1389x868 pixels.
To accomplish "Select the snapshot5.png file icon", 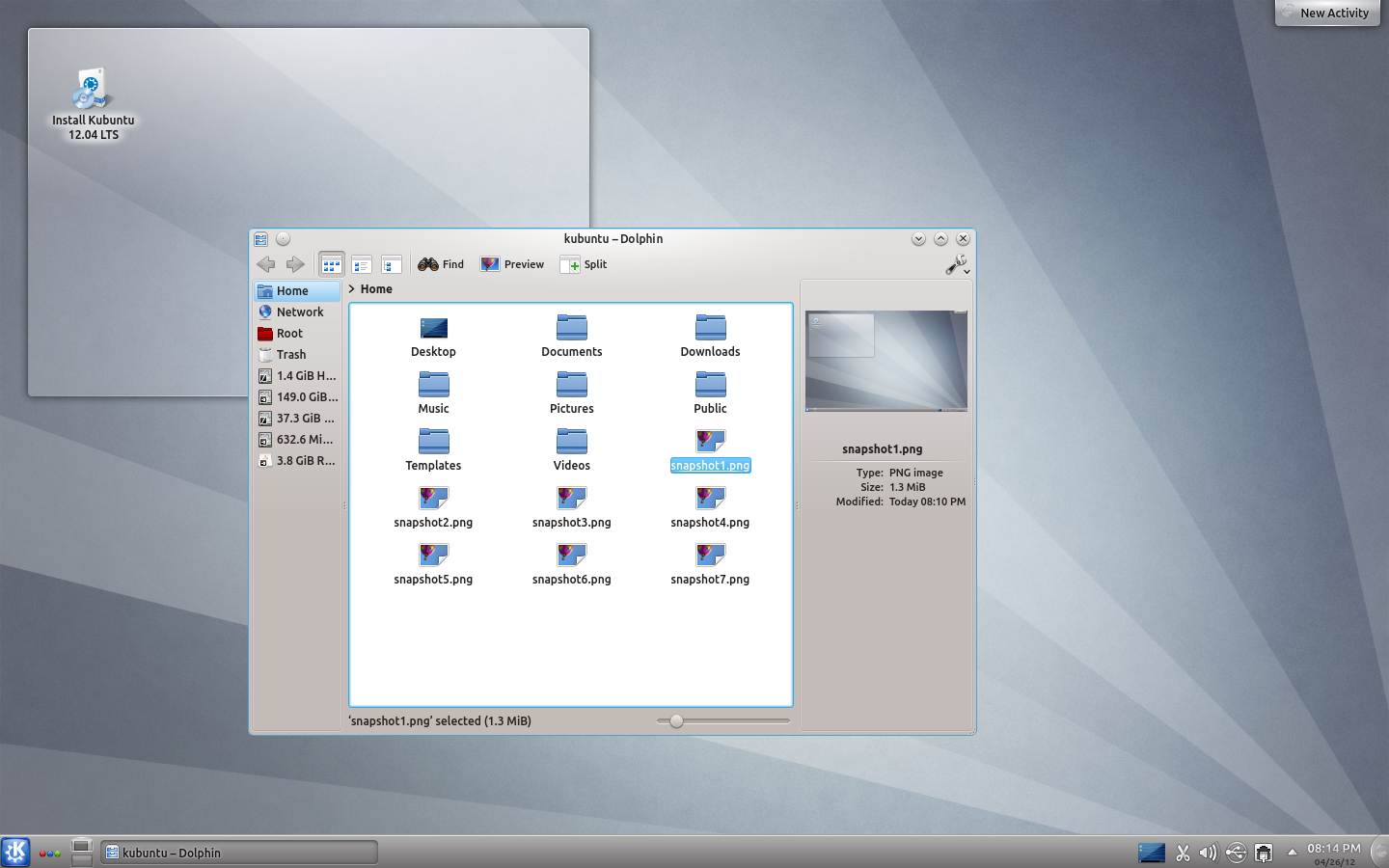I will click(x=433, y=556).
